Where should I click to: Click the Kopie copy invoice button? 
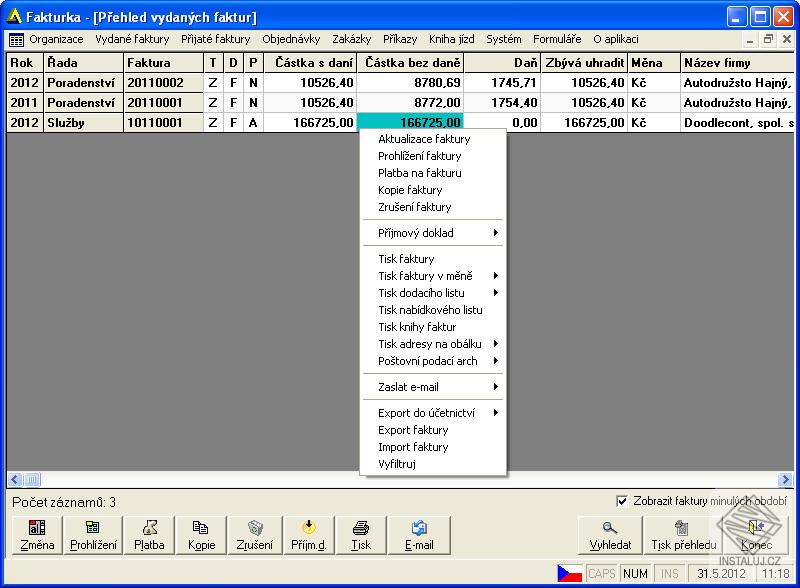tap(201, 535)
